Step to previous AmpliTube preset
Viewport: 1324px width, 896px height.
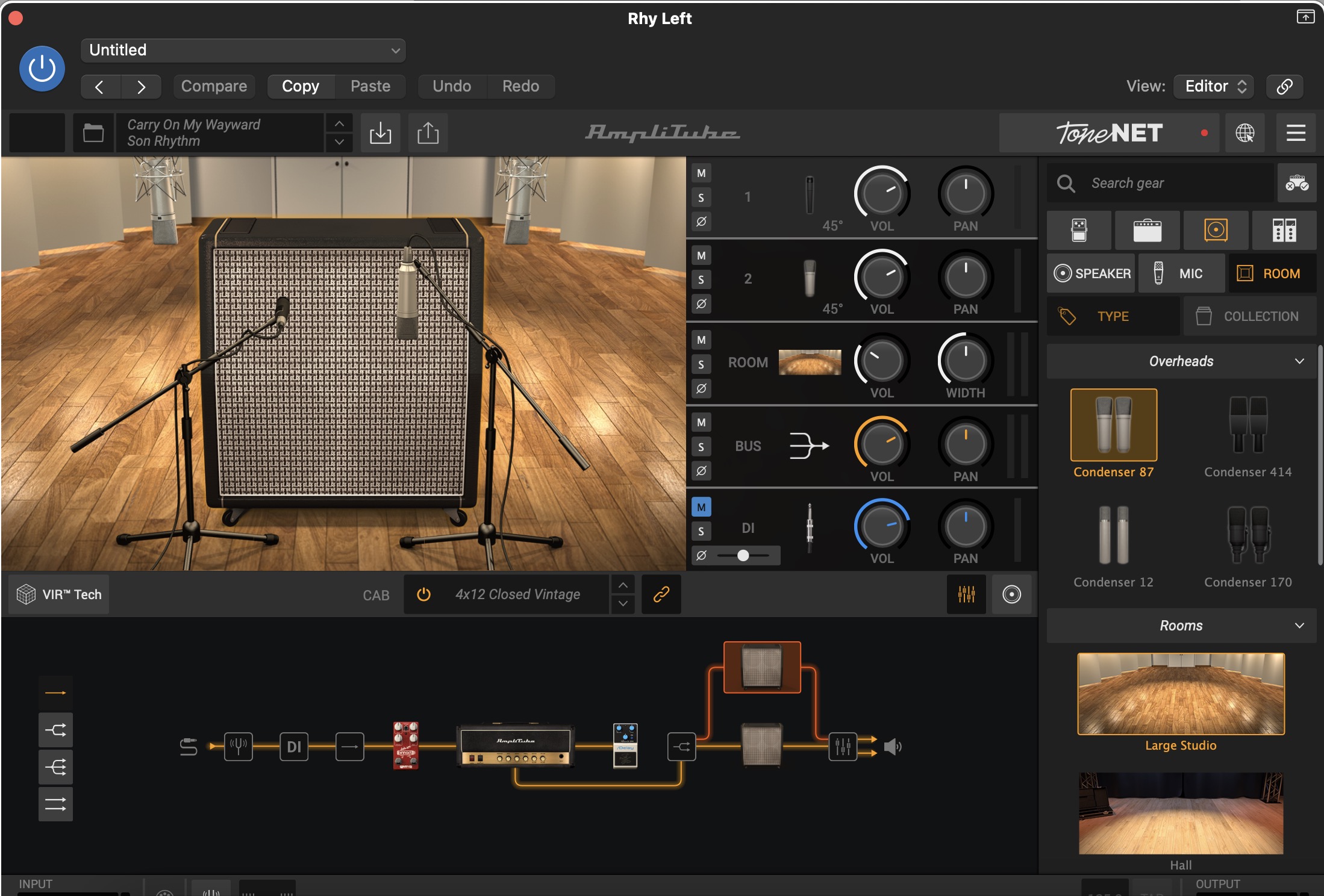(340, 123)
